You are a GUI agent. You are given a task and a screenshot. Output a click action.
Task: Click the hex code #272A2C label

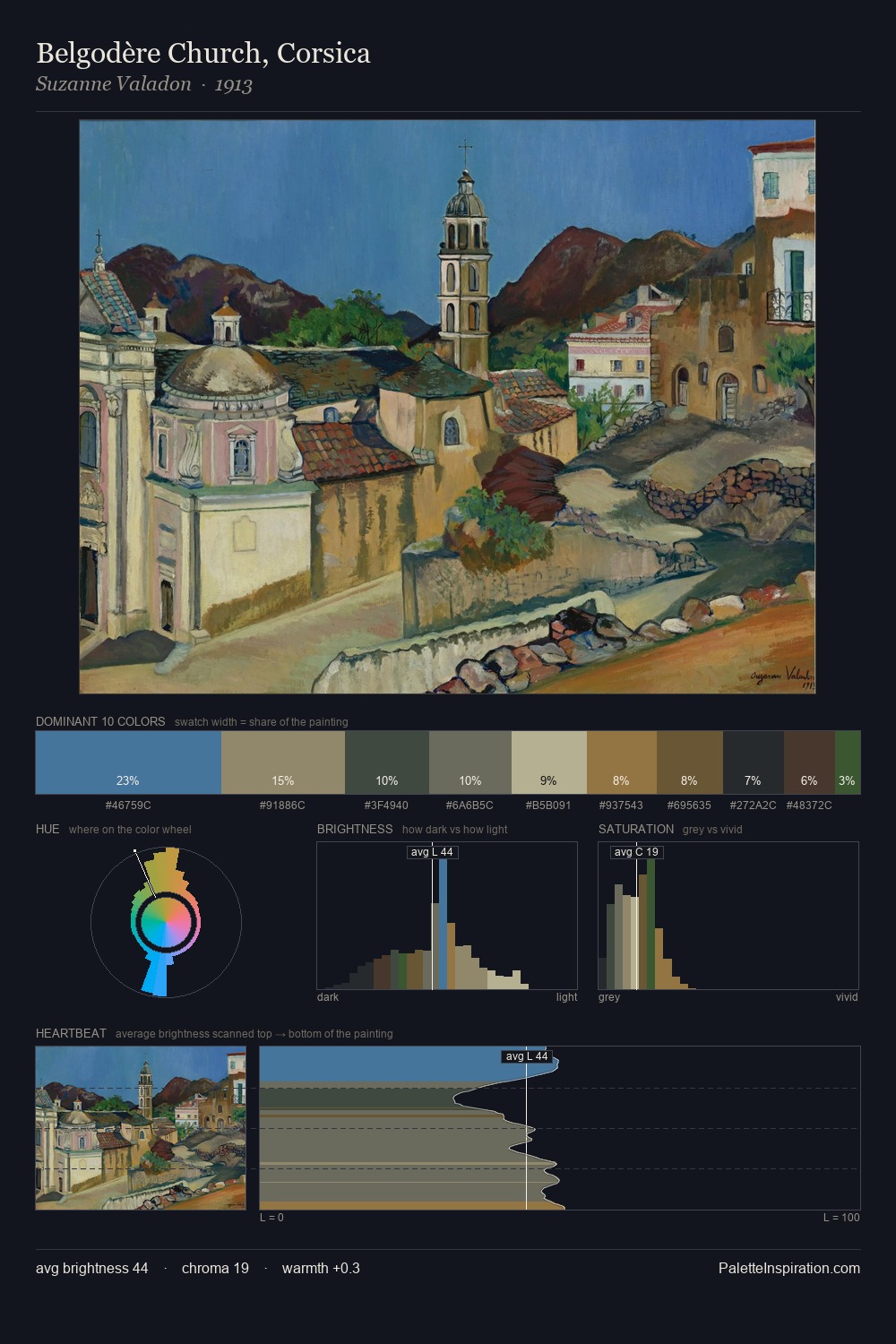(753, 806)
